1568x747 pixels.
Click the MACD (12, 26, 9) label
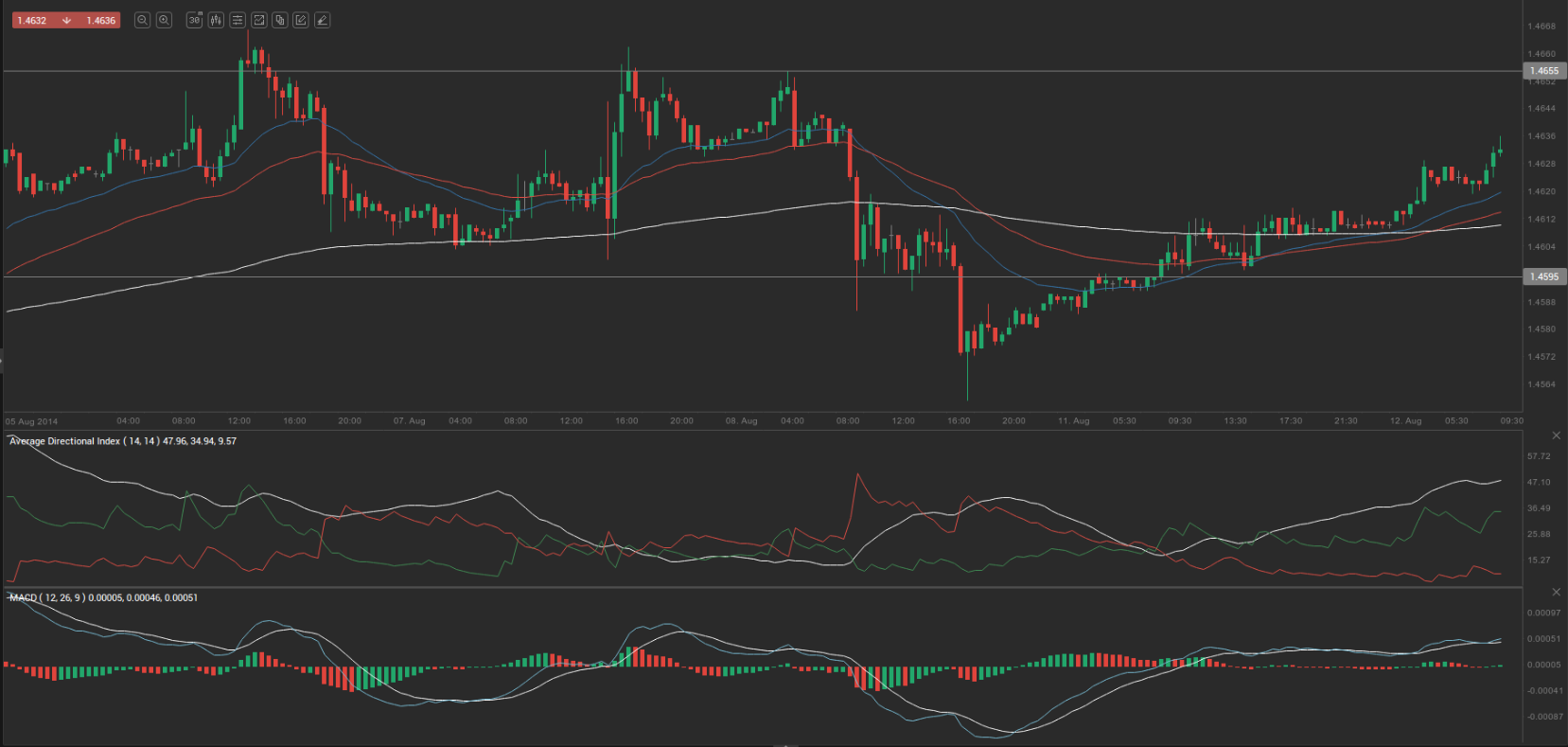(x=47, y=597)
